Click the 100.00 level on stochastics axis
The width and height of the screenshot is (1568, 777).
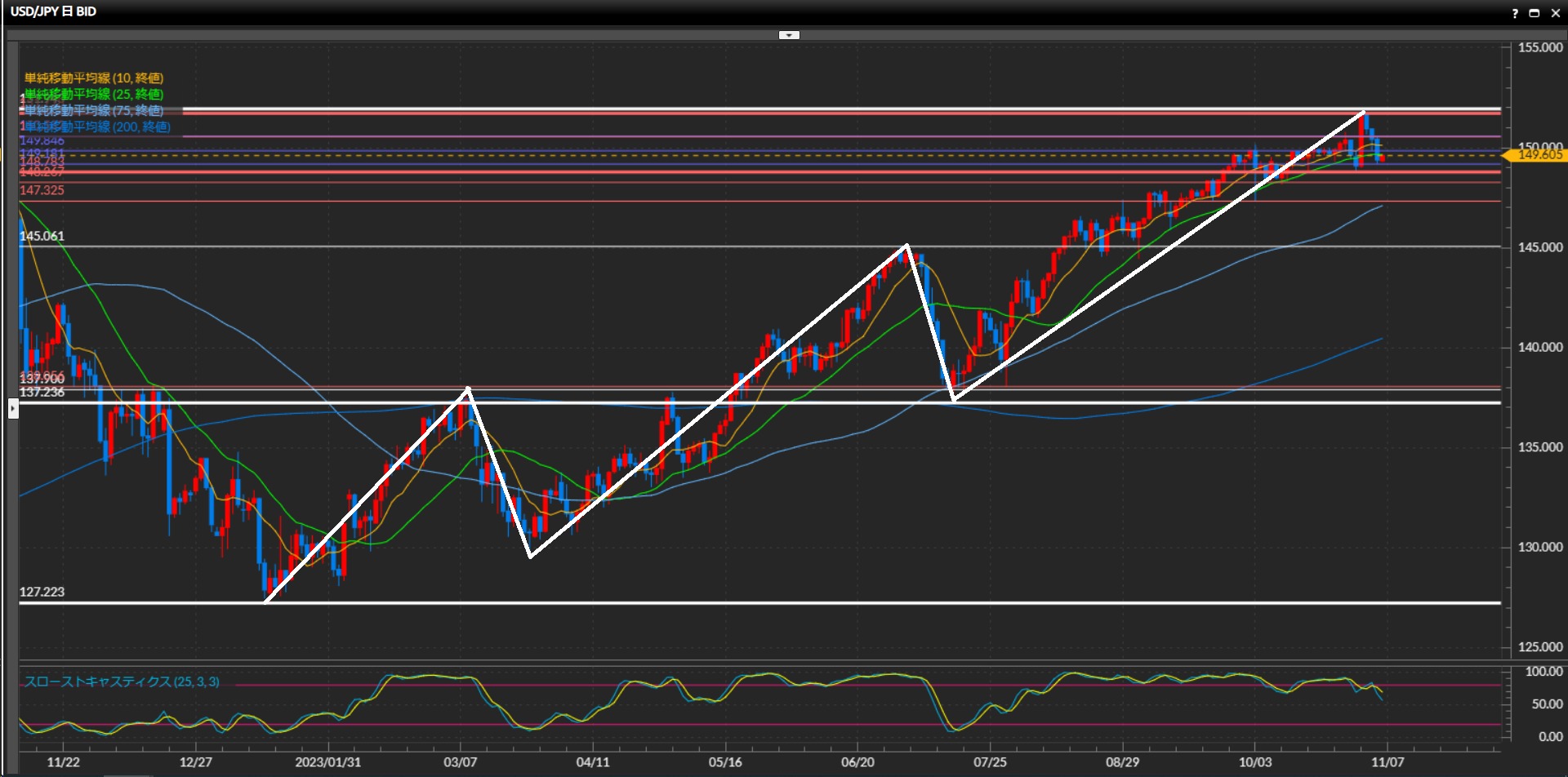pos(1543,672)
